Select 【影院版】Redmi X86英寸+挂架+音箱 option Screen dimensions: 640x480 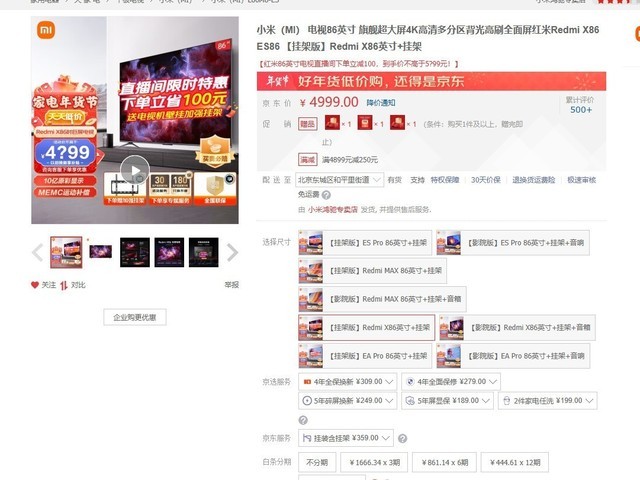517,328
